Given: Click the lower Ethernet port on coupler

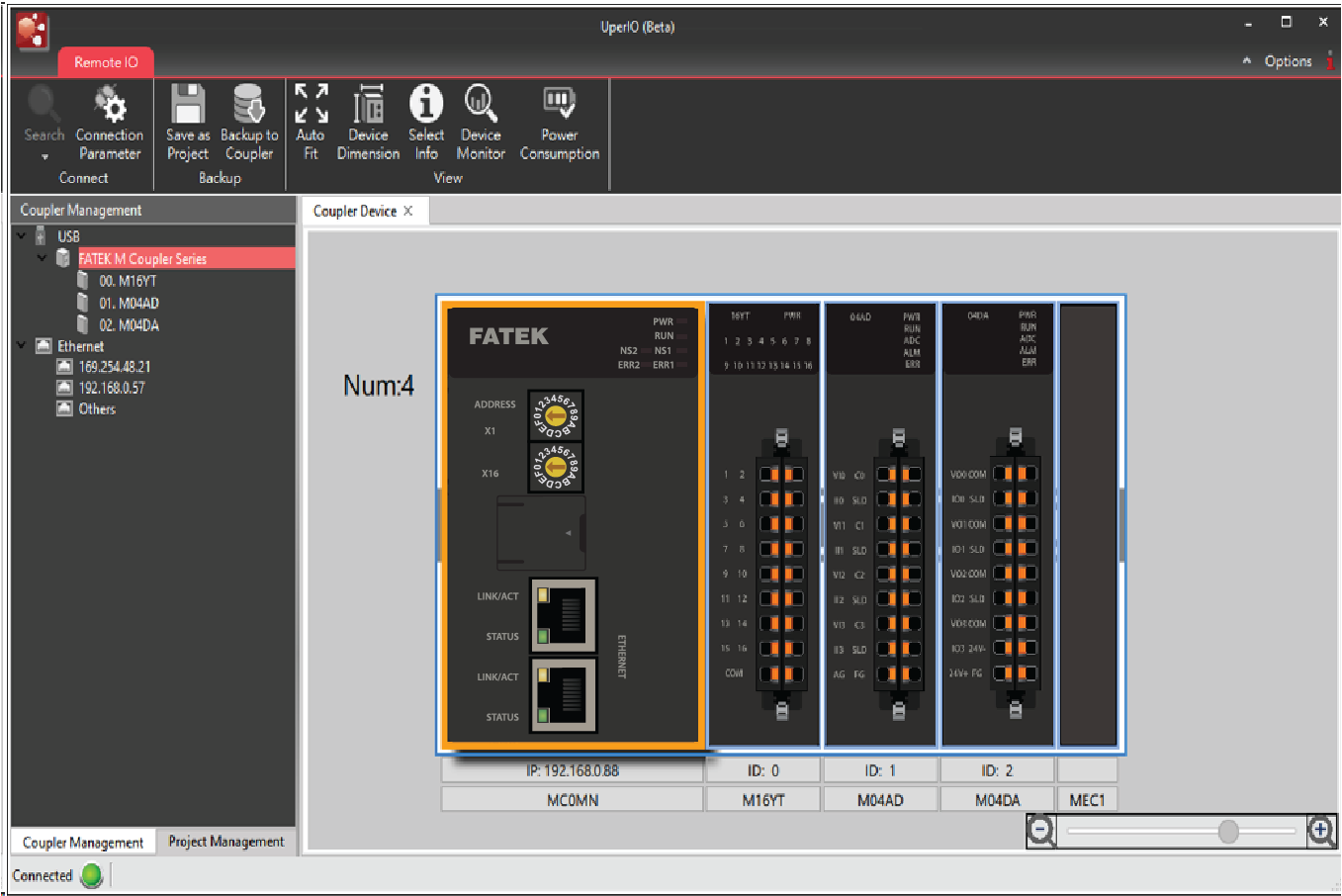Looking at the screenshot, I should tap(564, 696).
